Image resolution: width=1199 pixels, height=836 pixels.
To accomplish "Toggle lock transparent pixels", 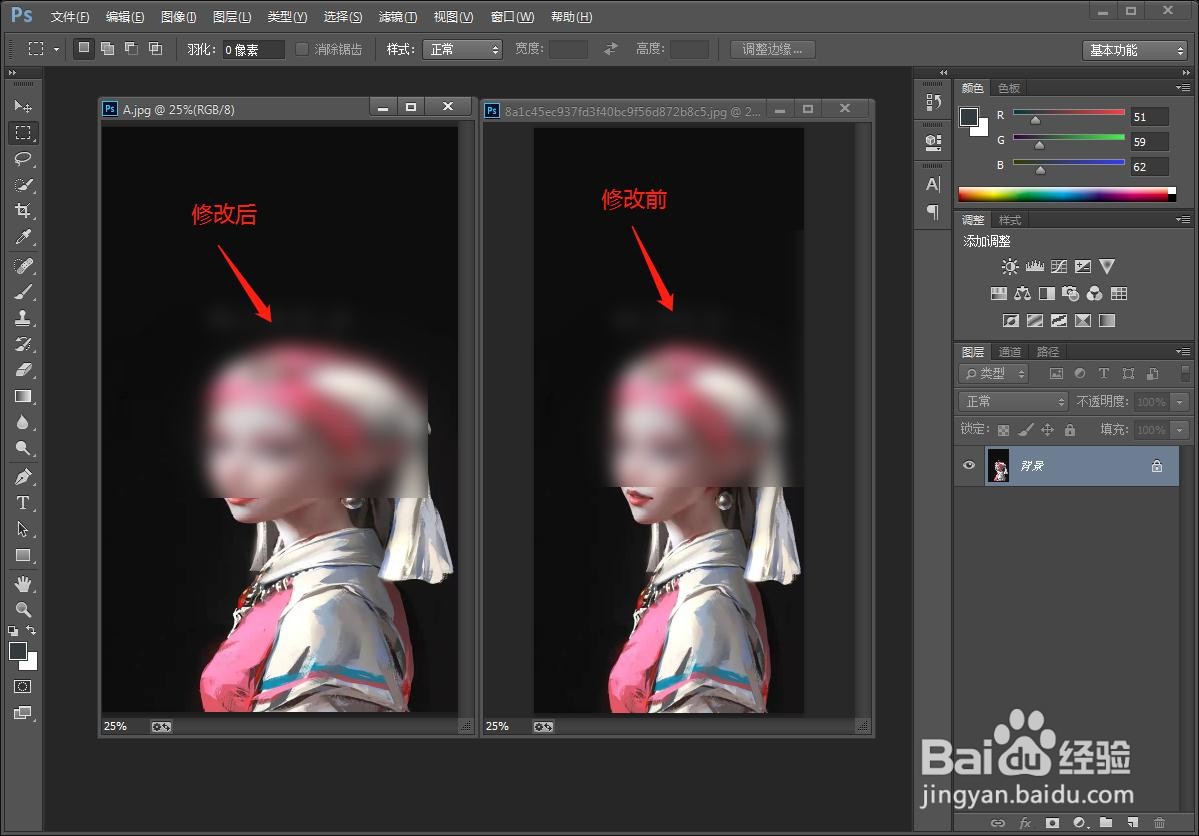I will pos(1003,430).
